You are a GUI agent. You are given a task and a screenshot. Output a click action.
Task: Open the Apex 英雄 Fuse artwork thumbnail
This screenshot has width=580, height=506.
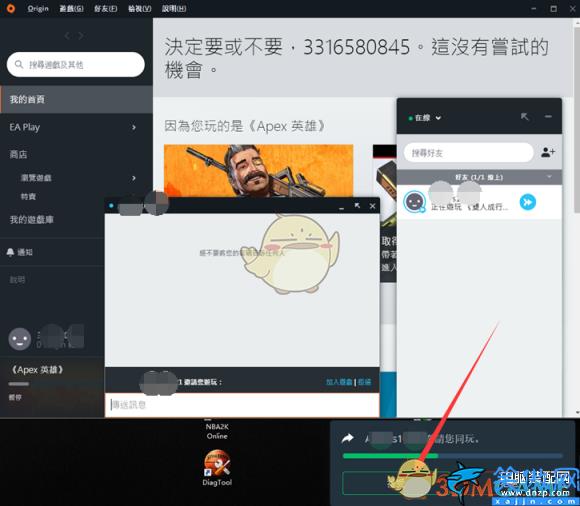click(258, 171)
